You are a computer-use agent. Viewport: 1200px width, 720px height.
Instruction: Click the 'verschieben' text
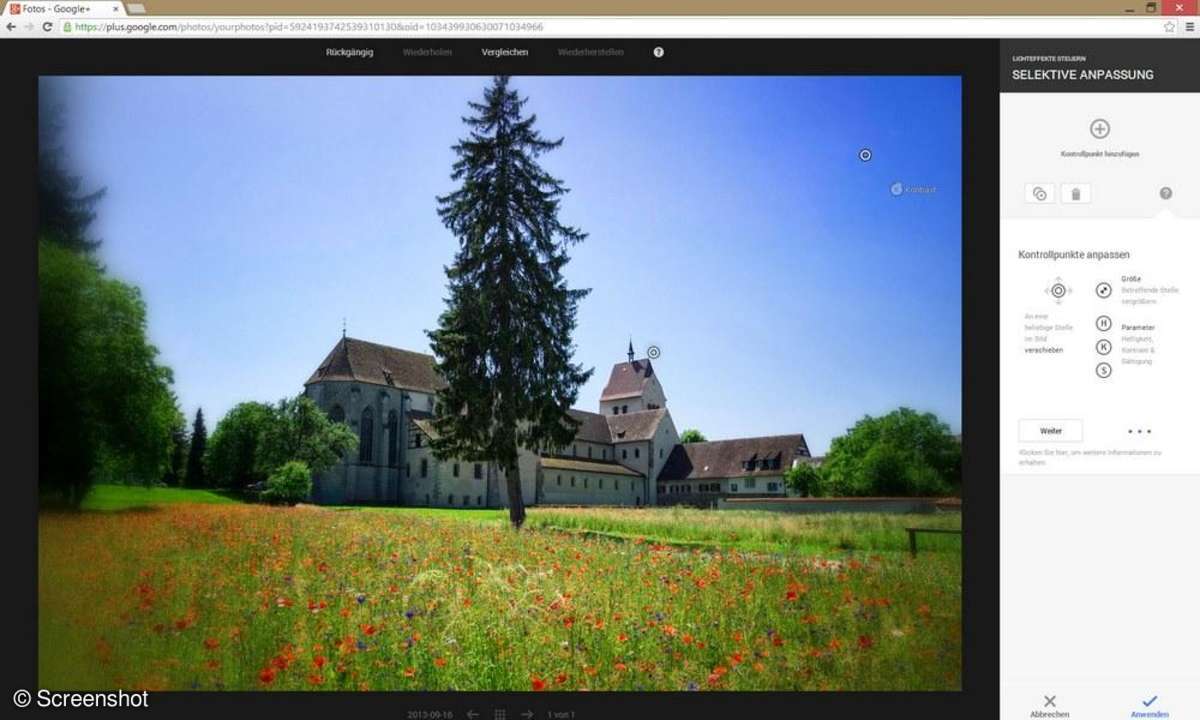pyautogui.click(x=1043, y=350)
